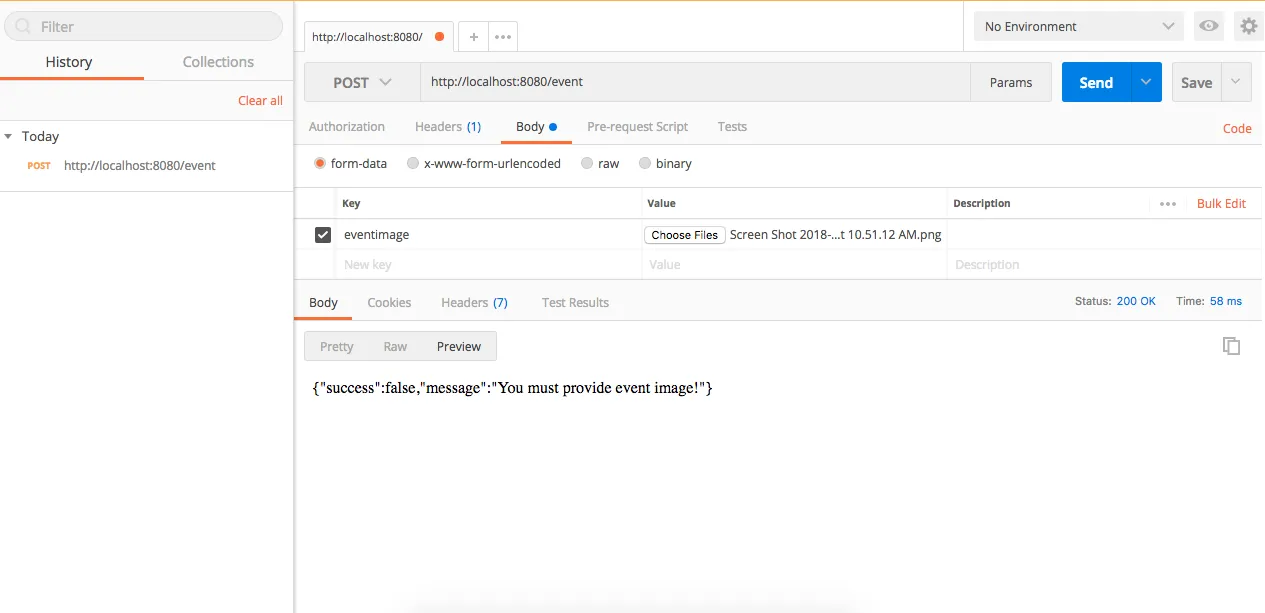Viewport: 1265px width, 613px height.
Task: Open column options dots beside Bulk Edit
Action: pyautogui.click(x=1168, y=203)
